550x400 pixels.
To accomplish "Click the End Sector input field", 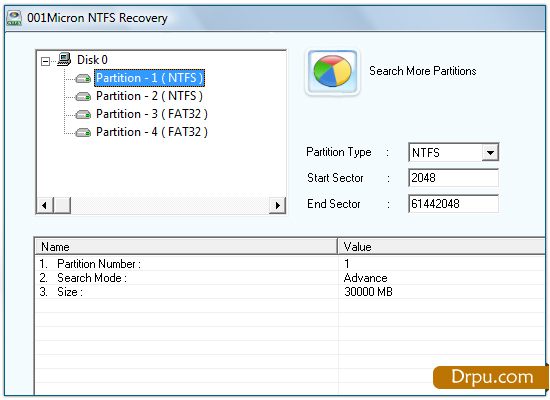I will 454,204.
